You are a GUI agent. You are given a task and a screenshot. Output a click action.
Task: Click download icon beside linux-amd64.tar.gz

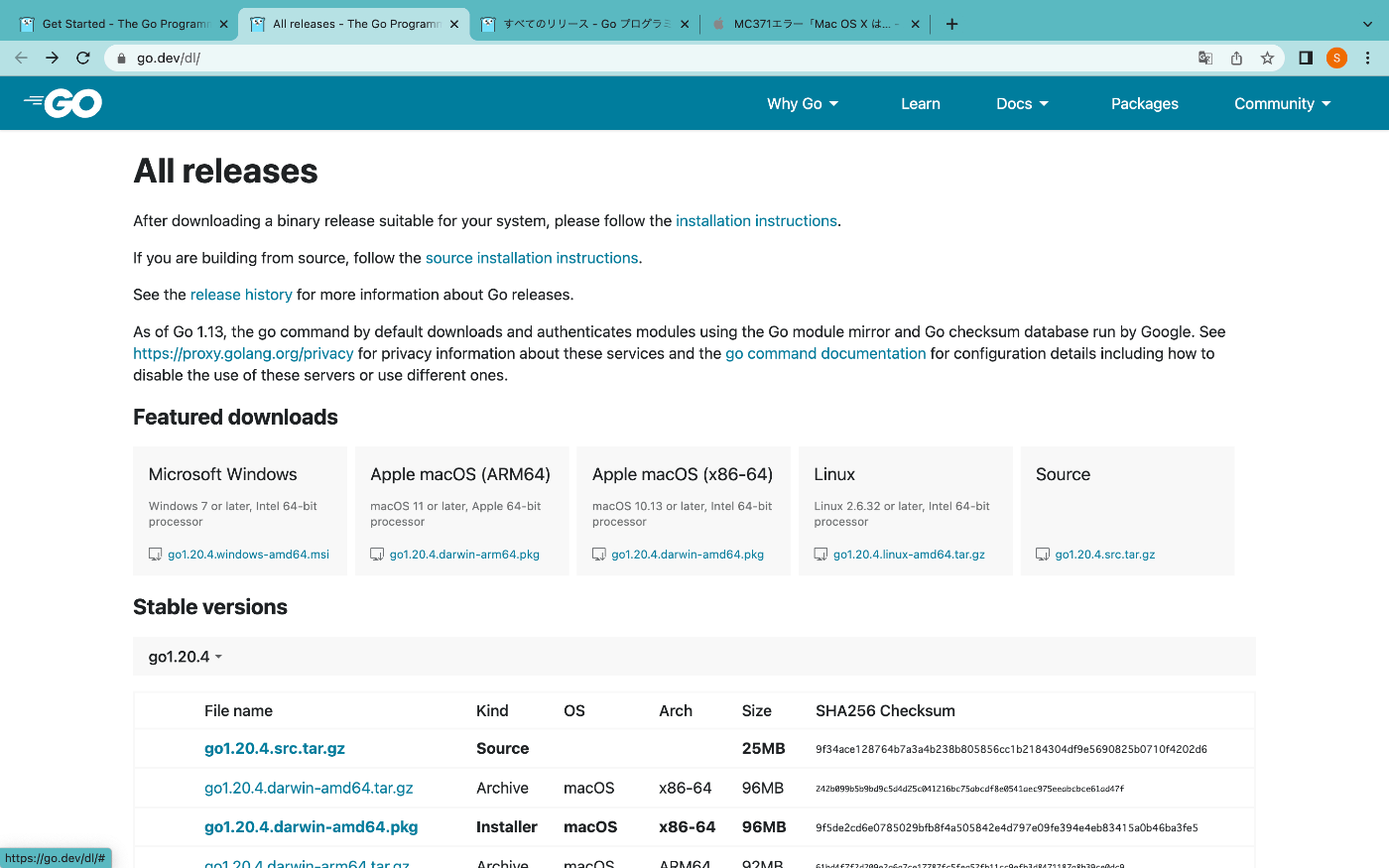[x=821, y=555]
